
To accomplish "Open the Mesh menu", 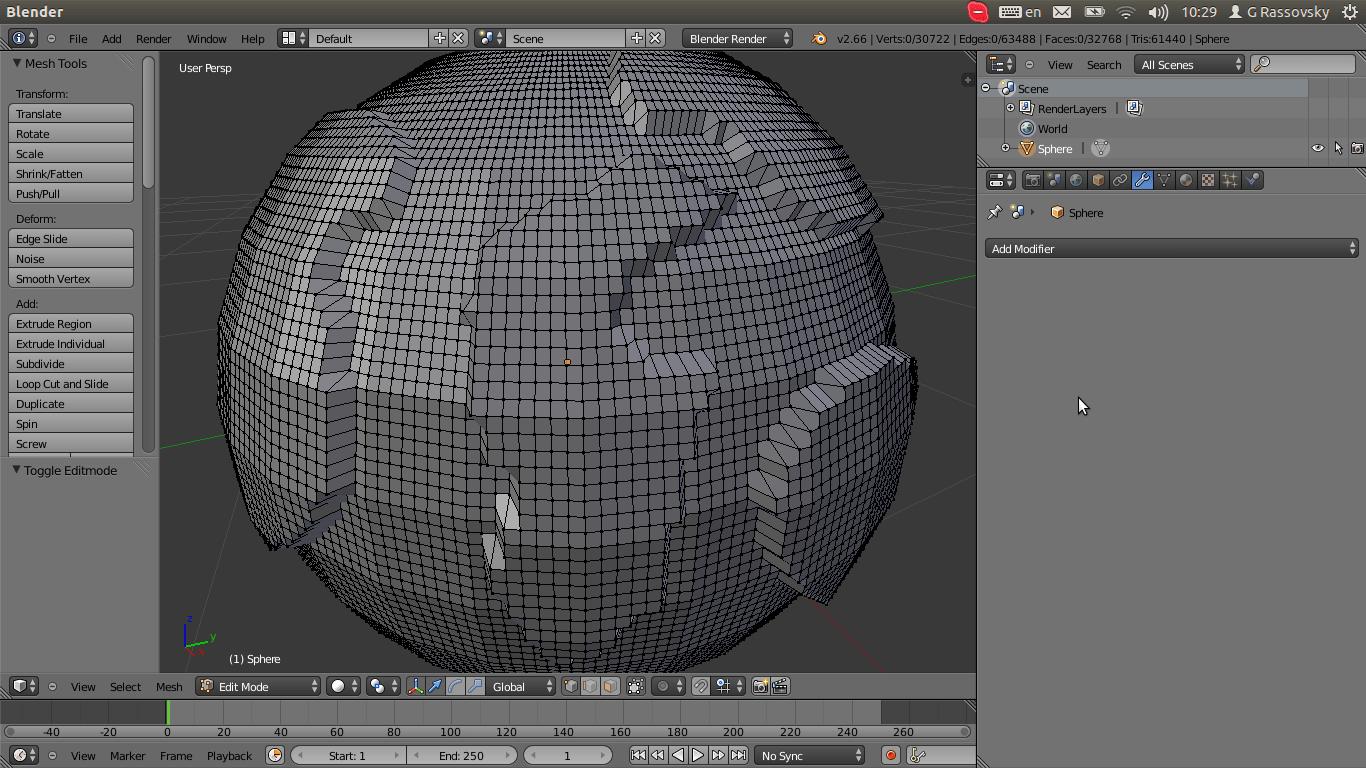I will point(169,687).
